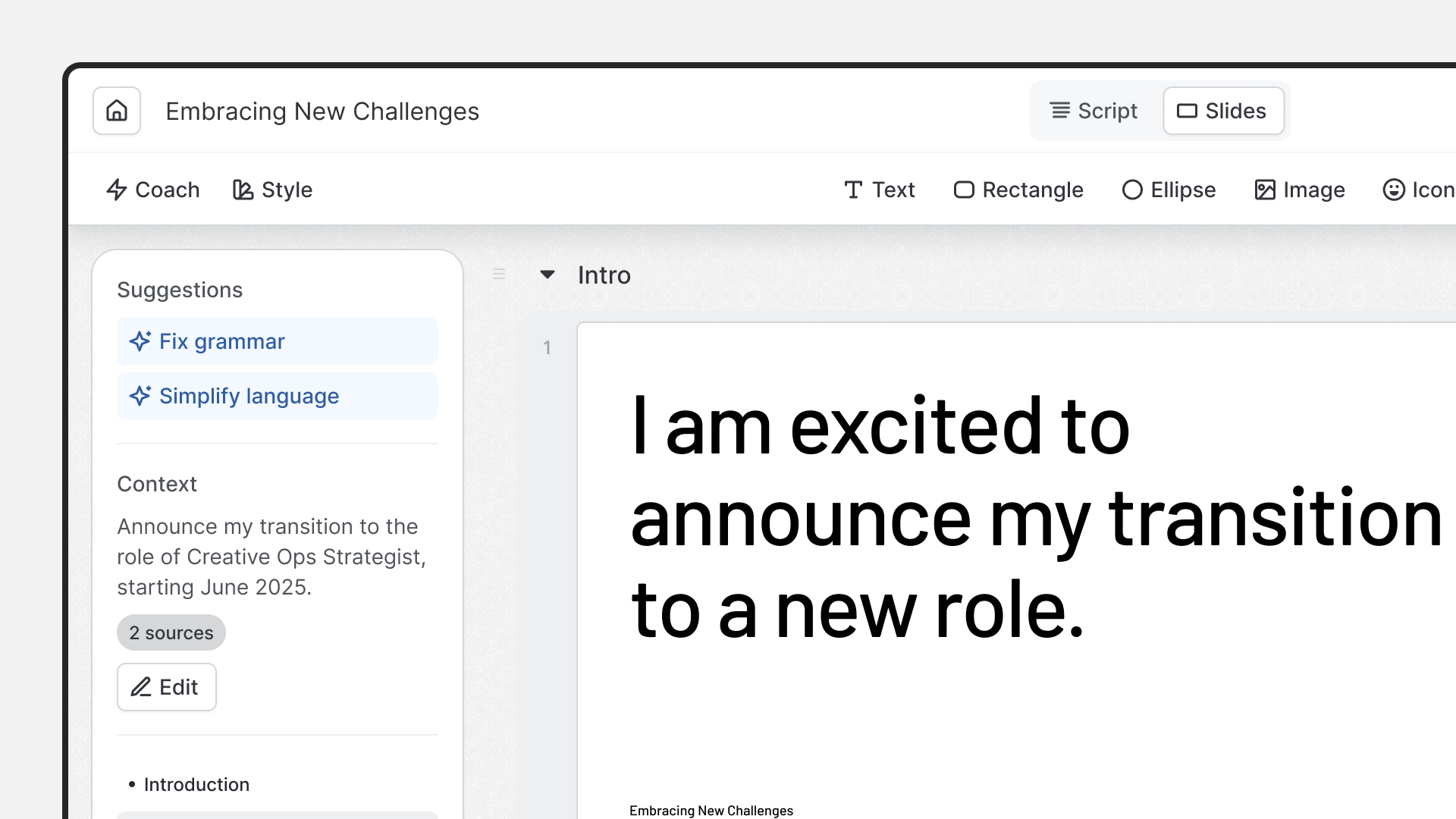Insert an Image

(1300, 190)
